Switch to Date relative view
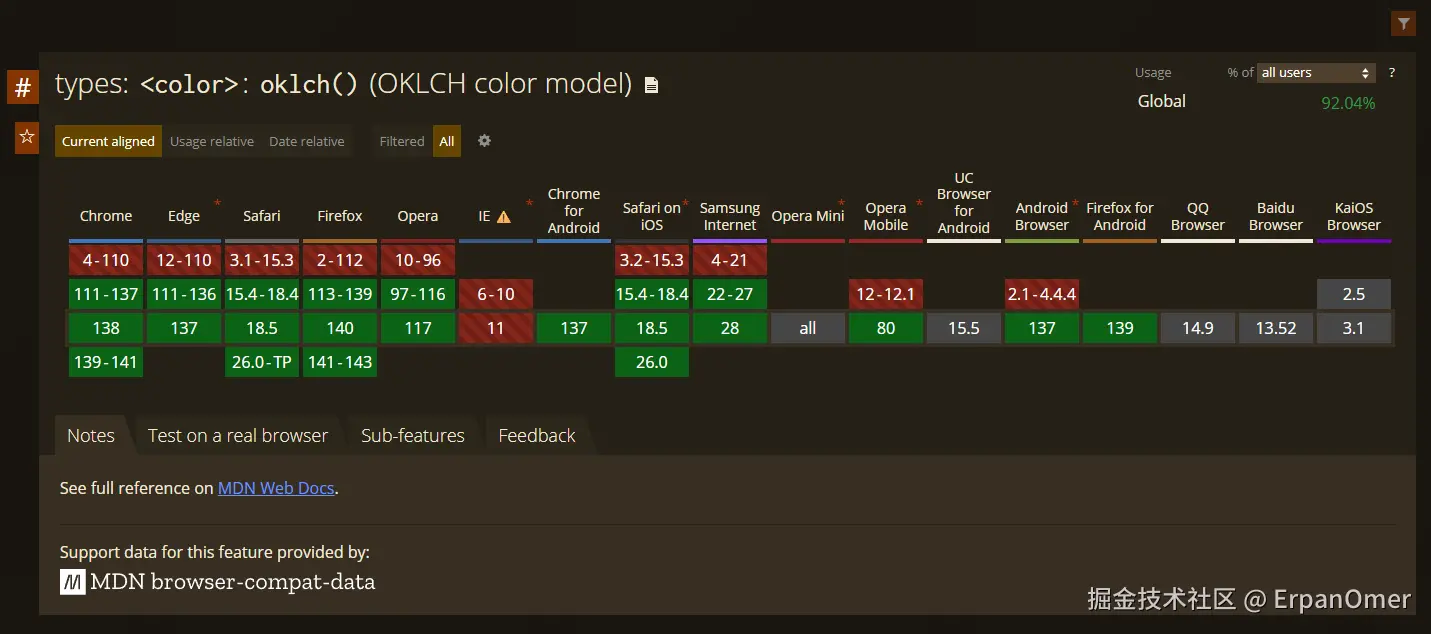The height and width of the screenshot is (634, 1431). point(307,141)
